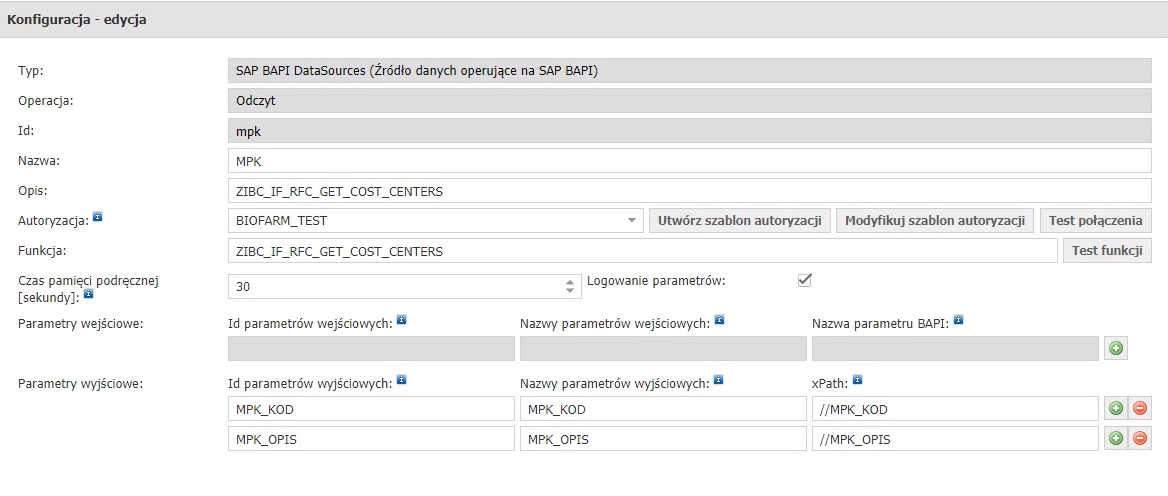Image resolution: width=1168 pixels, height=496 pixels.
Task: Click info icon beside Nazwa parametru BAPI
Action: point(959,319)
